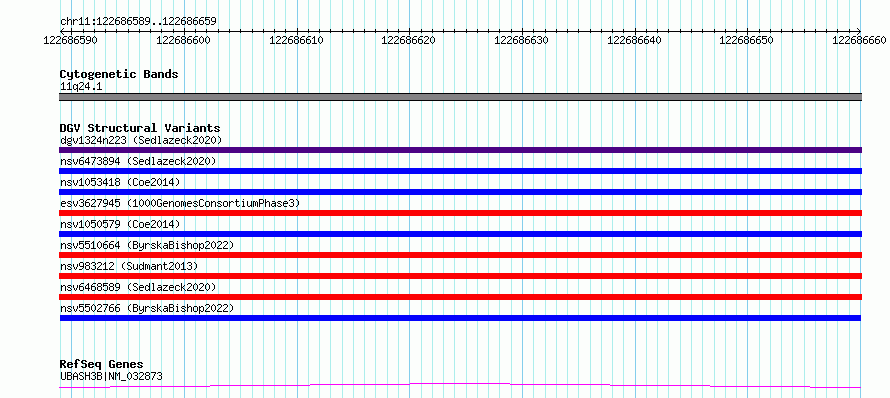Image resolution: width=890 pixels, height=398 pixels.
Task: Click the red bar under esv3627945
Action: (x=460, y=213)
